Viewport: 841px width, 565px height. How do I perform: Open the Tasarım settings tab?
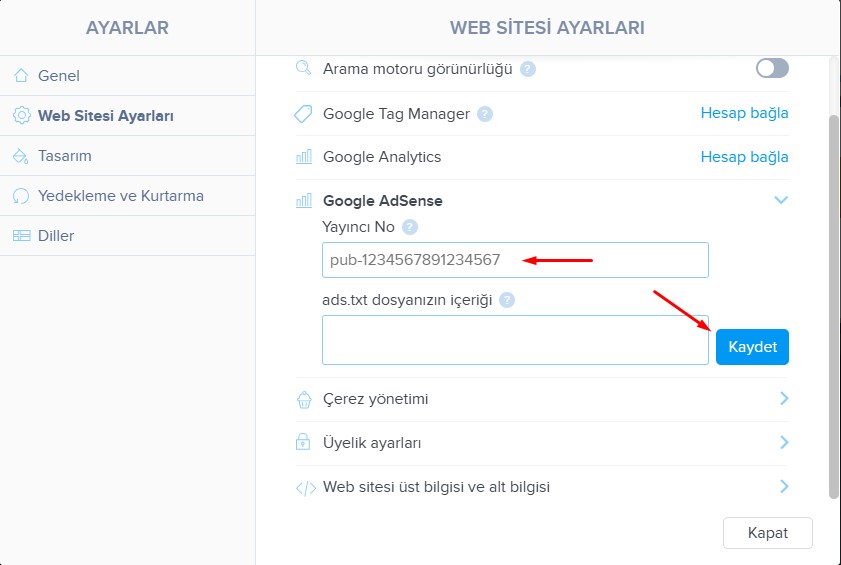pyautogui.click(x=64, y=156)
